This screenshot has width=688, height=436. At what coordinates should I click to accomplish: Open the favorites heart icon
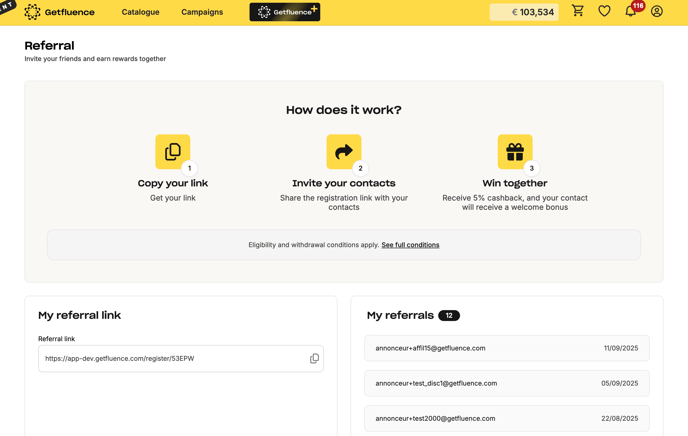pos(604,12)
